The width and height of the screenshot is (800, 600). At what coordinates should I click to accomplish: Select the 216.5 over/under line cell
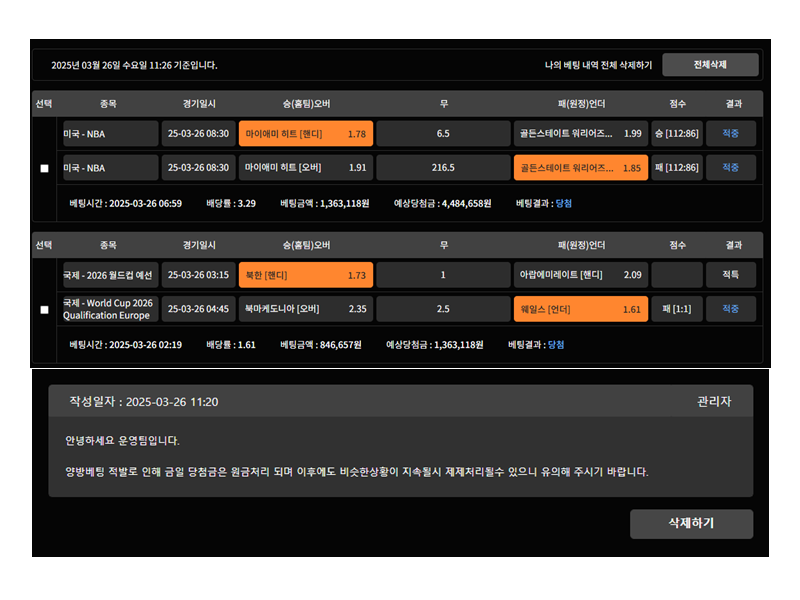point(443,168)
